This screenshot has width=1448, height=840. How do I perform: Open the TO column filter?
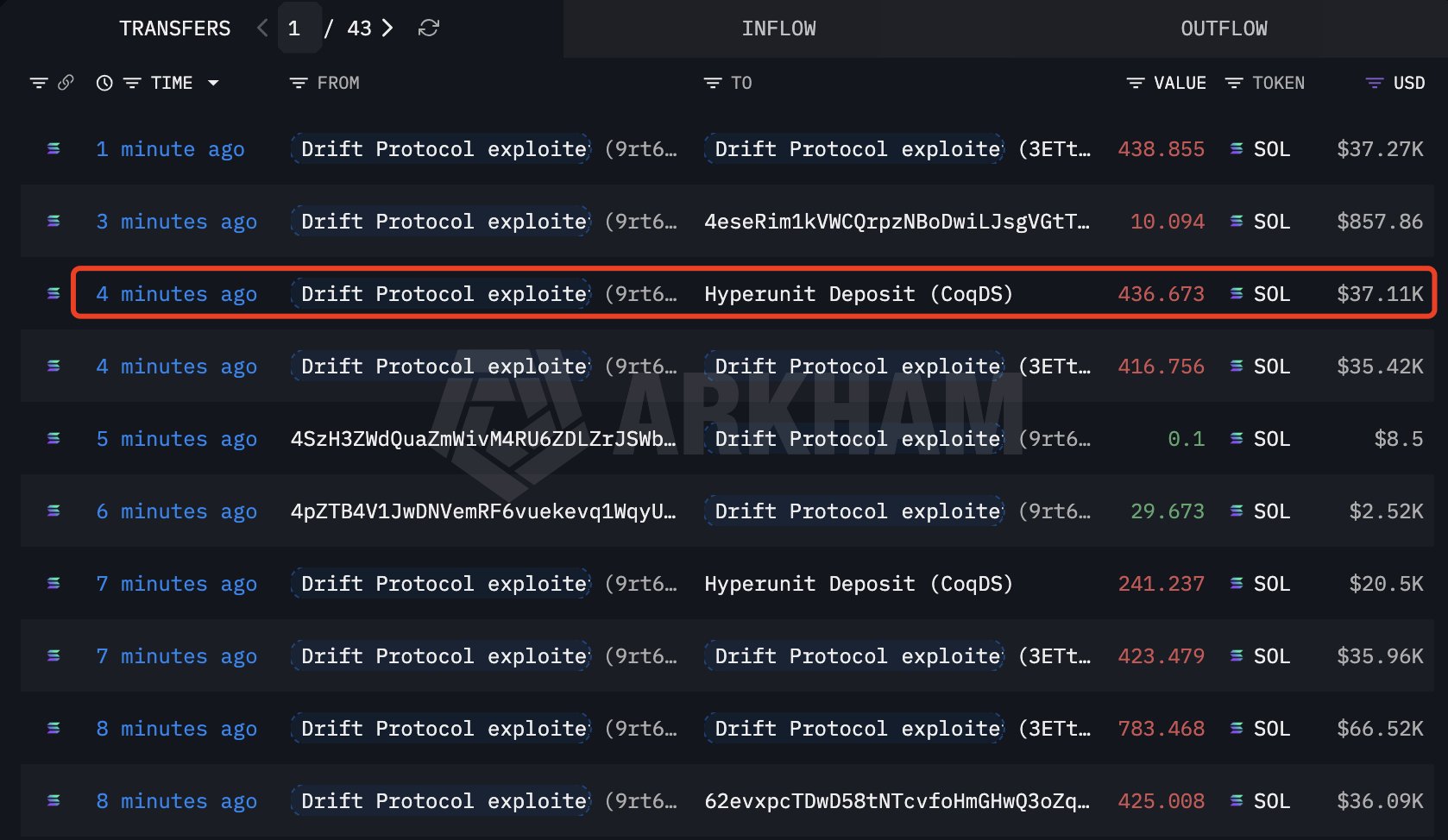click(713, 83)
